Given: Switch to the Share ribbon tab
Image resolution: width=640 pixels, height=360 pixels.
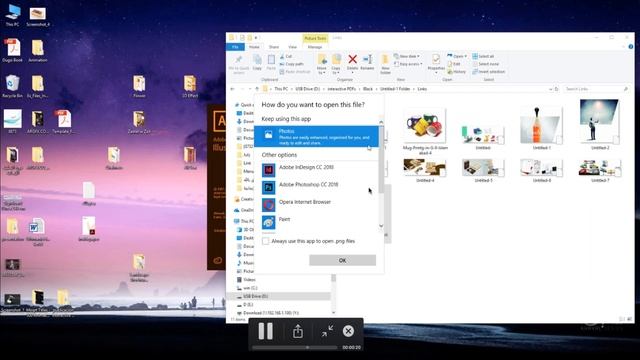Looking at the screenshot, I should click(x=274, y=47).
